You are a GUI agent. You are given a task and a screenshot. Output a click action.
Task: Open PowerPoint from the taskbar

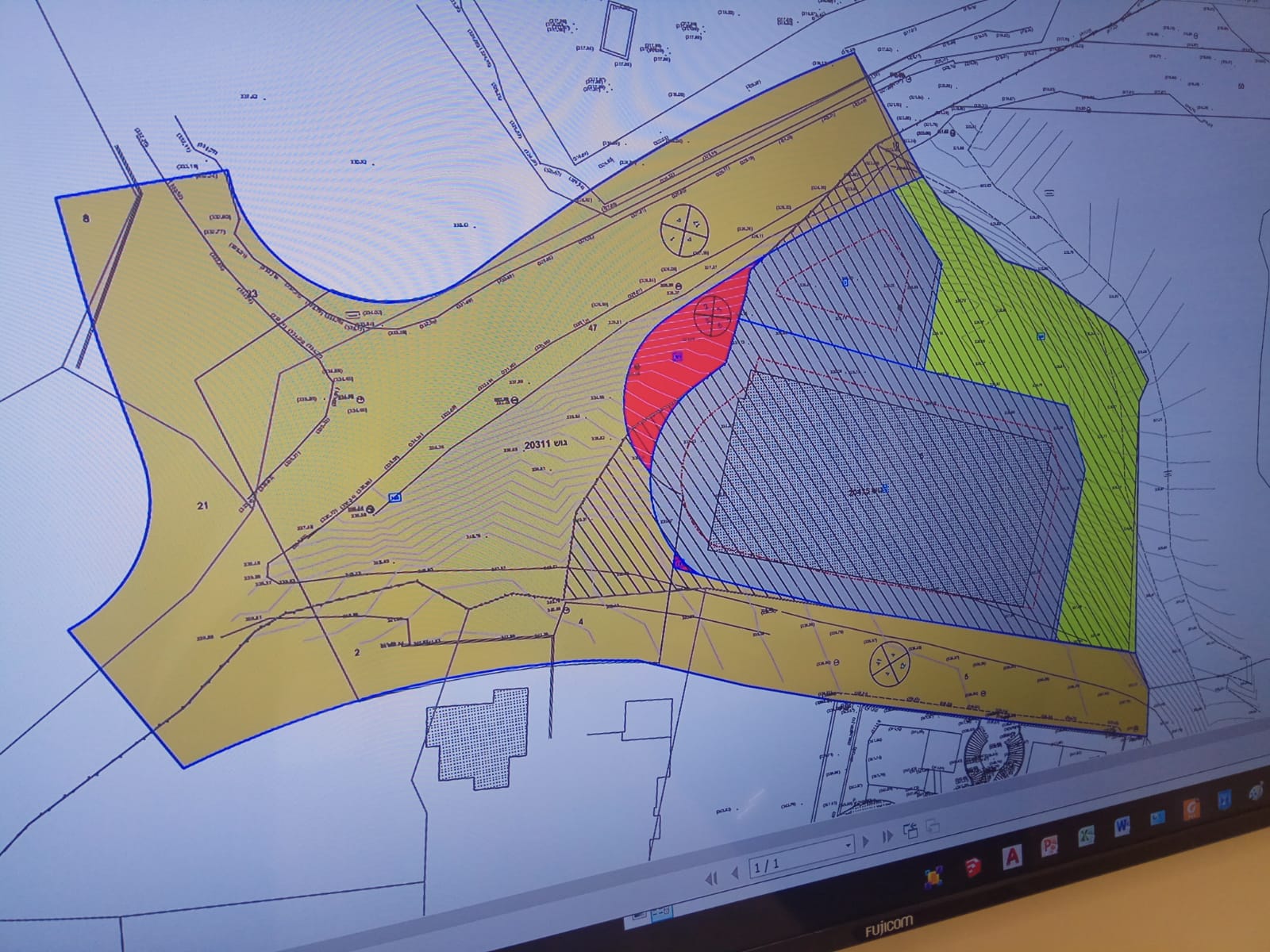(1049, 846)
